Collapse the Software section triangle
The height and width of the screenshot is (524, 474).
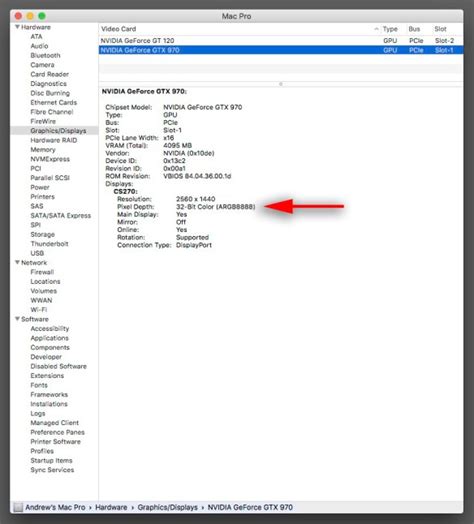17,319
